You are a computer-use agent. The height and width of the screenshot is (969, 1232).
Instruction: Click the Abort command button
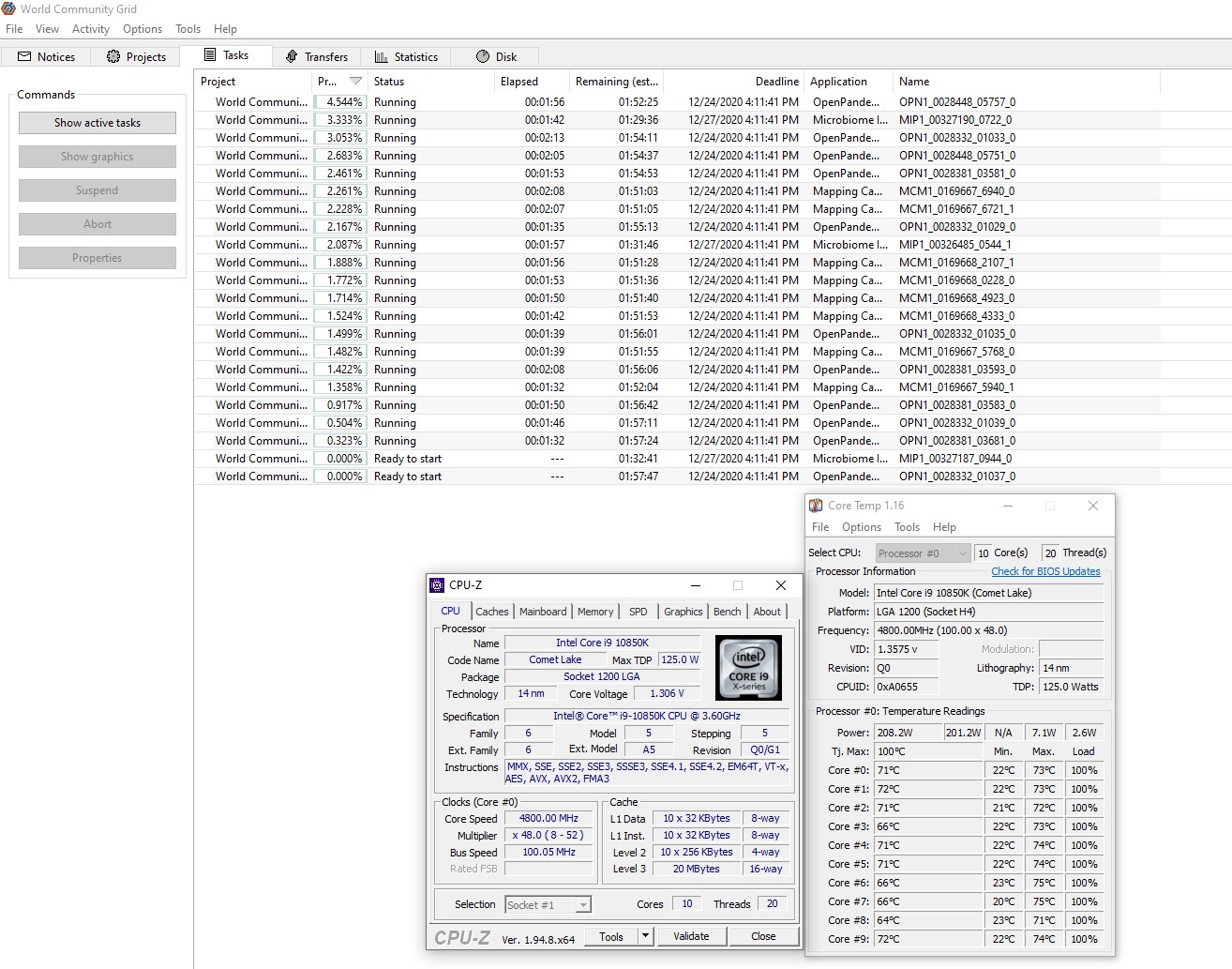coord(98,224)
